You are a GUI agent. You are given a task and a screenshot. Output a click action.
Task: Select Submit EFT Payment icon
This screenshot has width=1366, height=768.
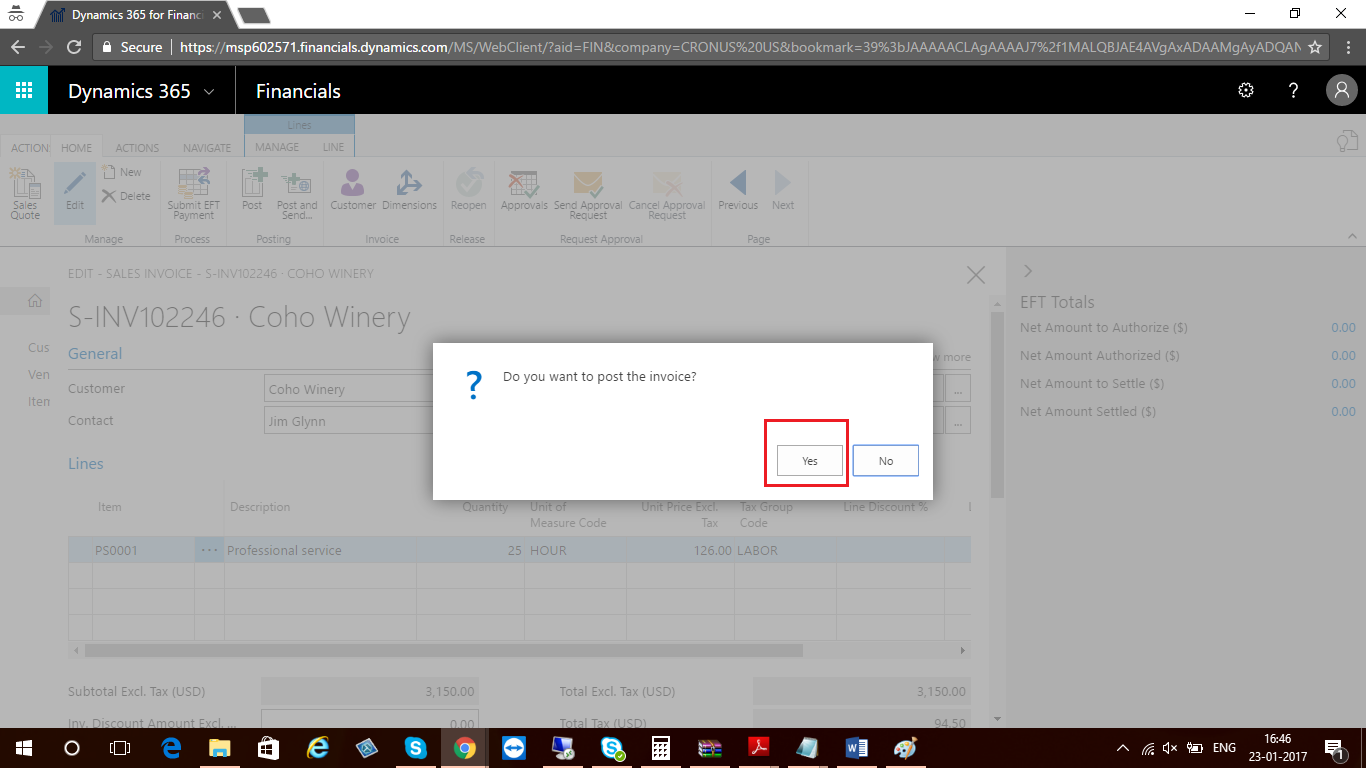pos(193,194)
